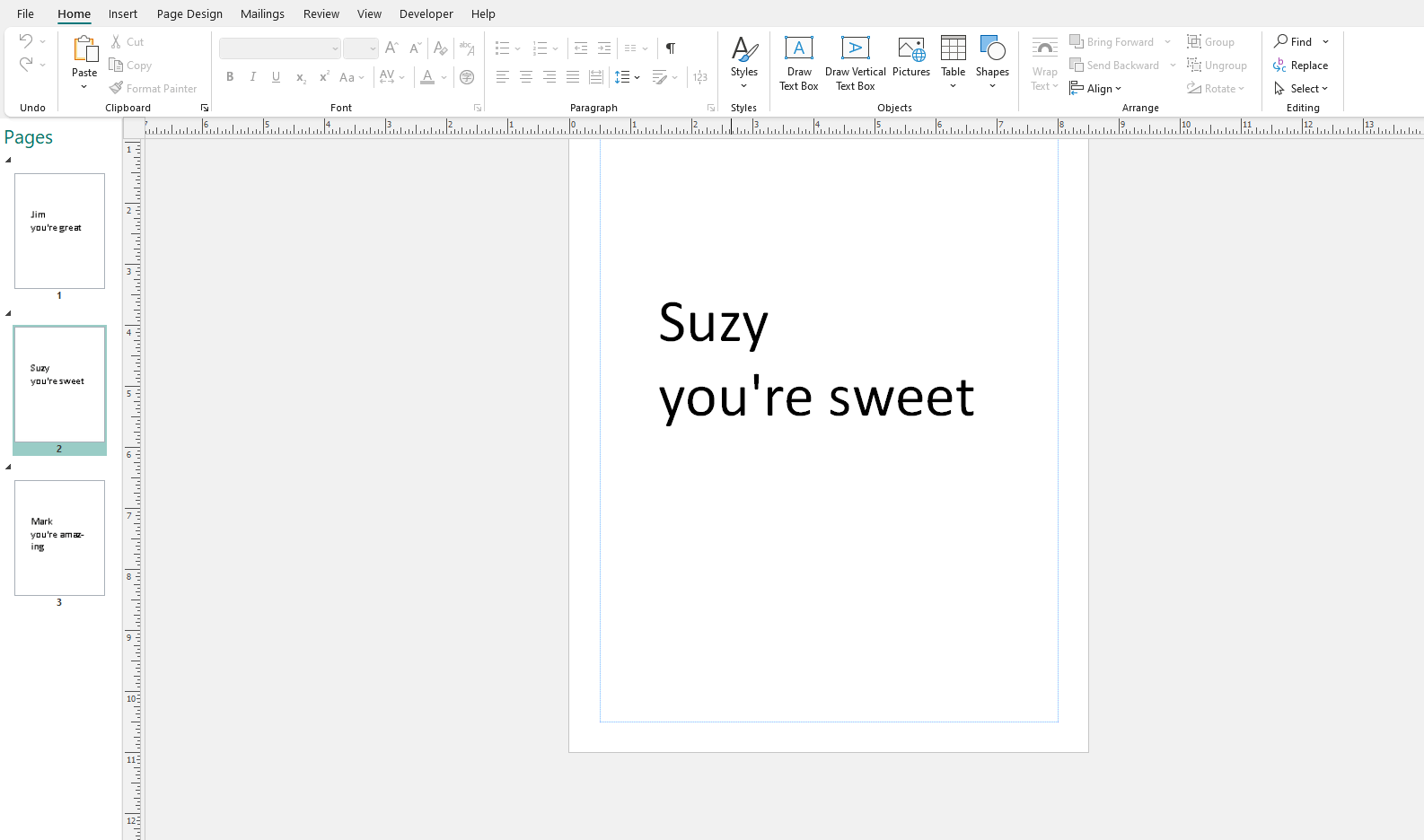
Task: Open the Select dropdown in Editing
Action: coord(1301,89)
